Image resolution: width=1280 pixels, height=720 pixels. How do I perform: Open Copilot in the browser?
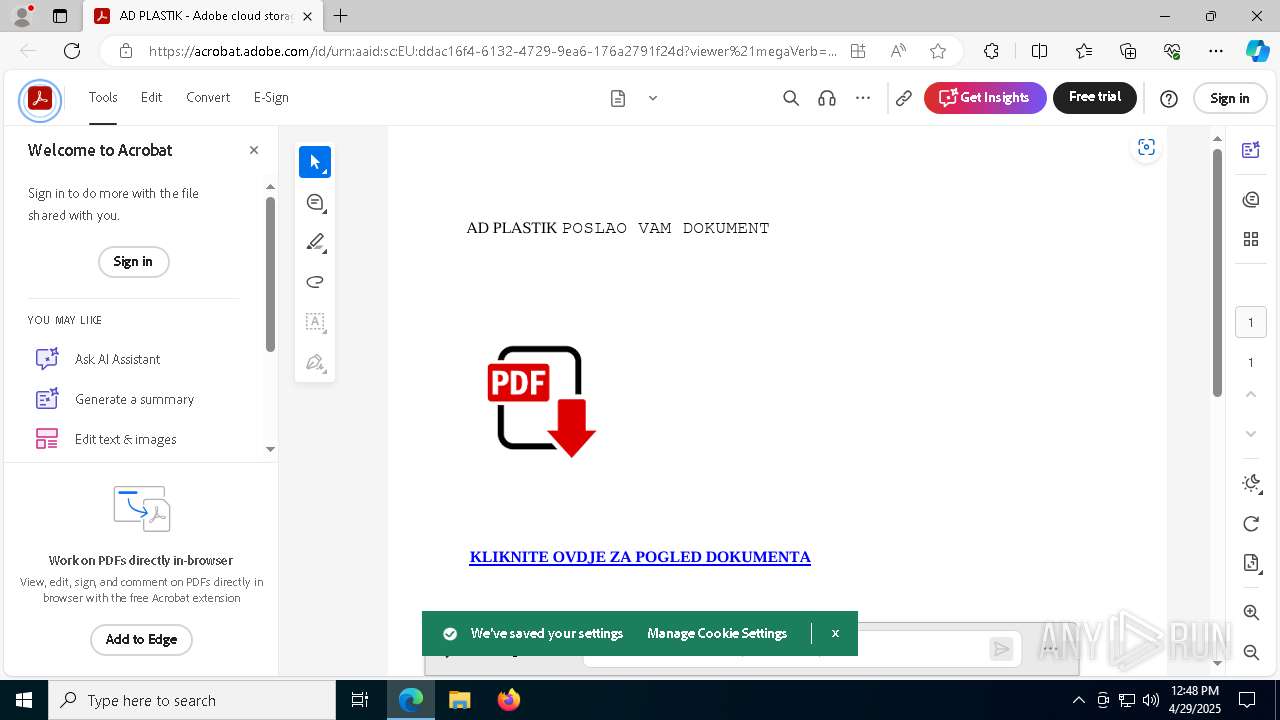click(1257, 51)
